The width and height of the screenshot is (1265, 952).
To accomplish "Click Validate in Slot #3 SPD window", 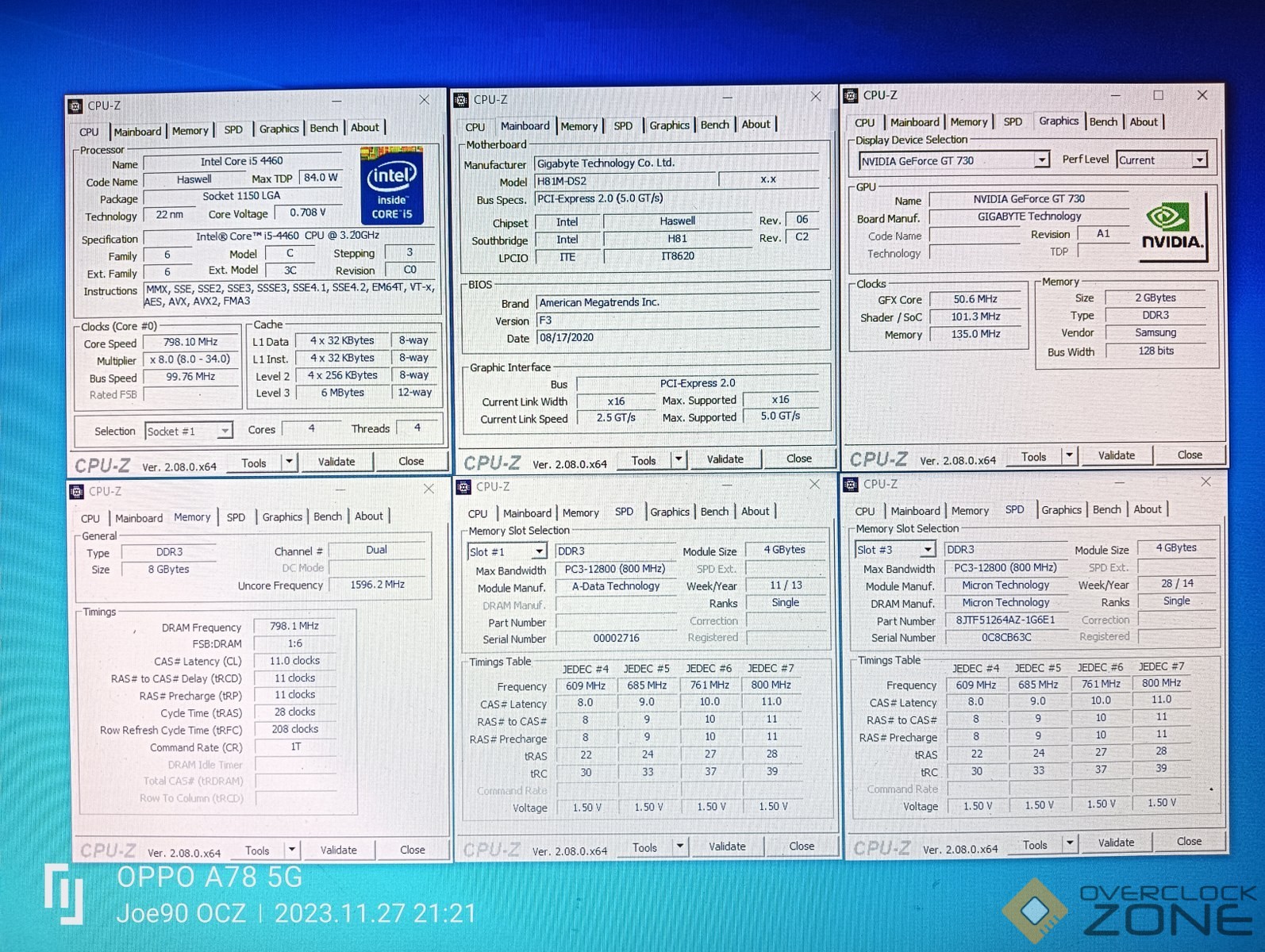I will point(1116,843).
